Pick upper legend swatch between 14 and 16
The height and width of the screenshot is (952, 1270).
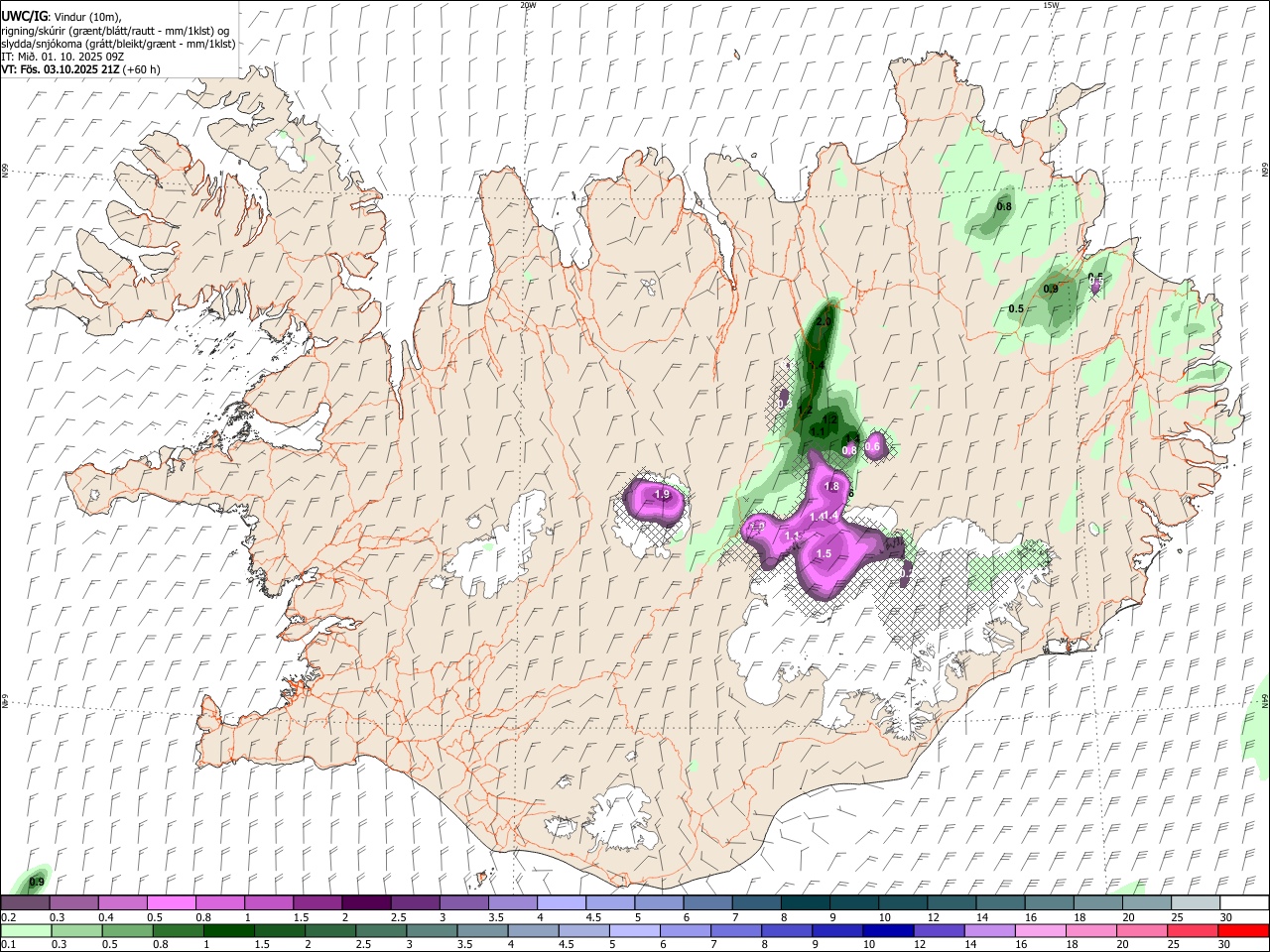point(1000,902)
